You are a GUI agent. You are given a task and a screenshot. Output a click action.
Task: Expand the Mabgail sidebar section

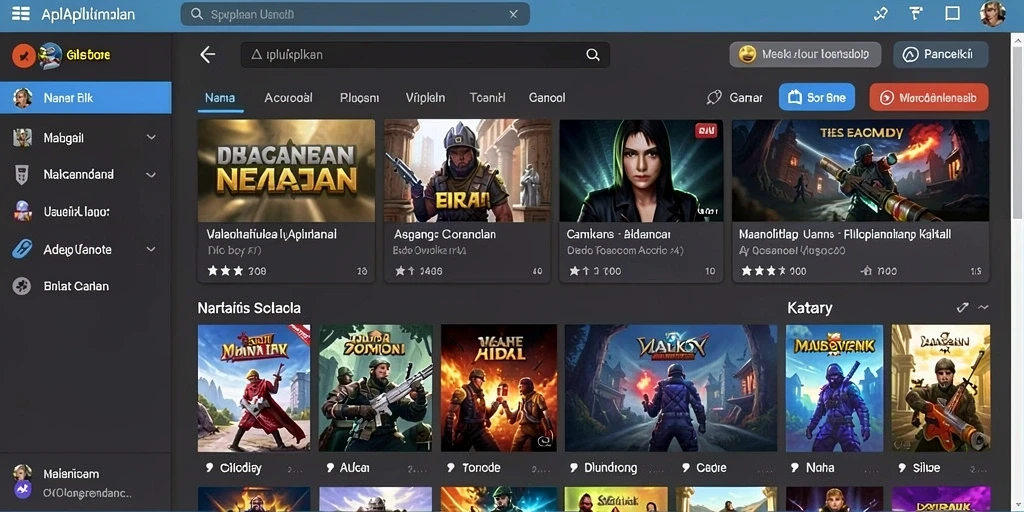[151, 138]
